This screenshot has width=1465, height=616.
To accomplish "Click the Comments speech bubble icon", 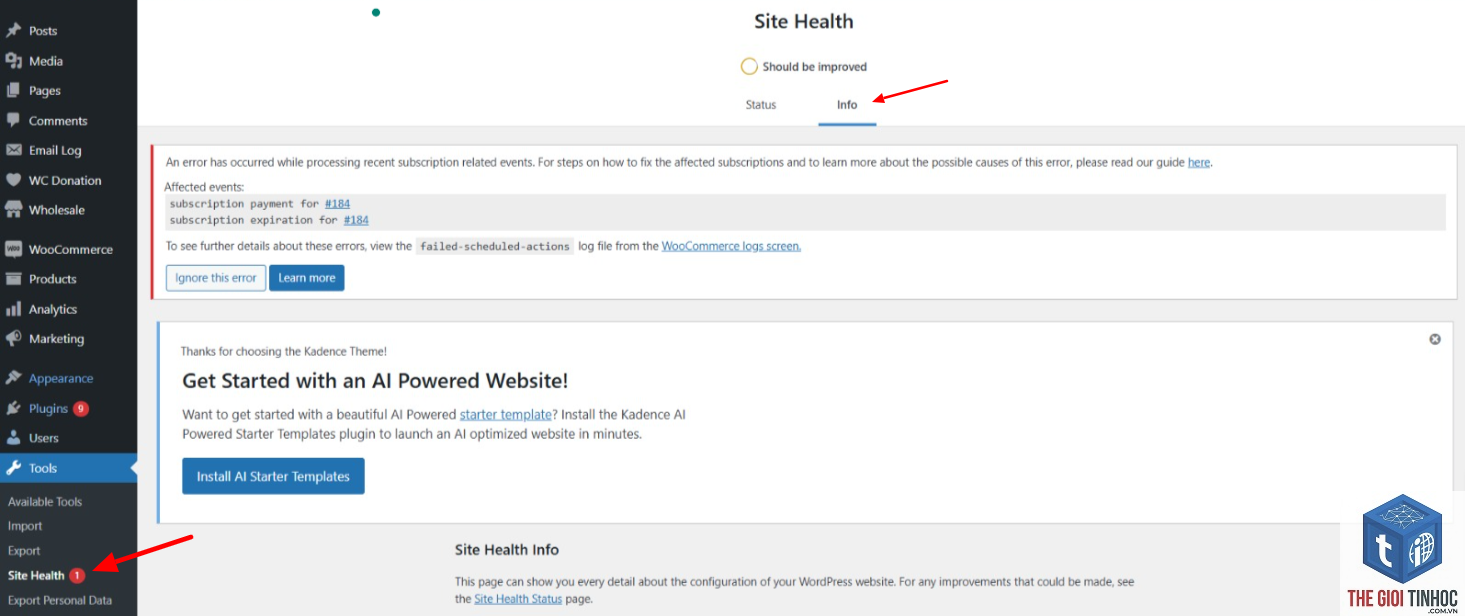I will [13, 120].
